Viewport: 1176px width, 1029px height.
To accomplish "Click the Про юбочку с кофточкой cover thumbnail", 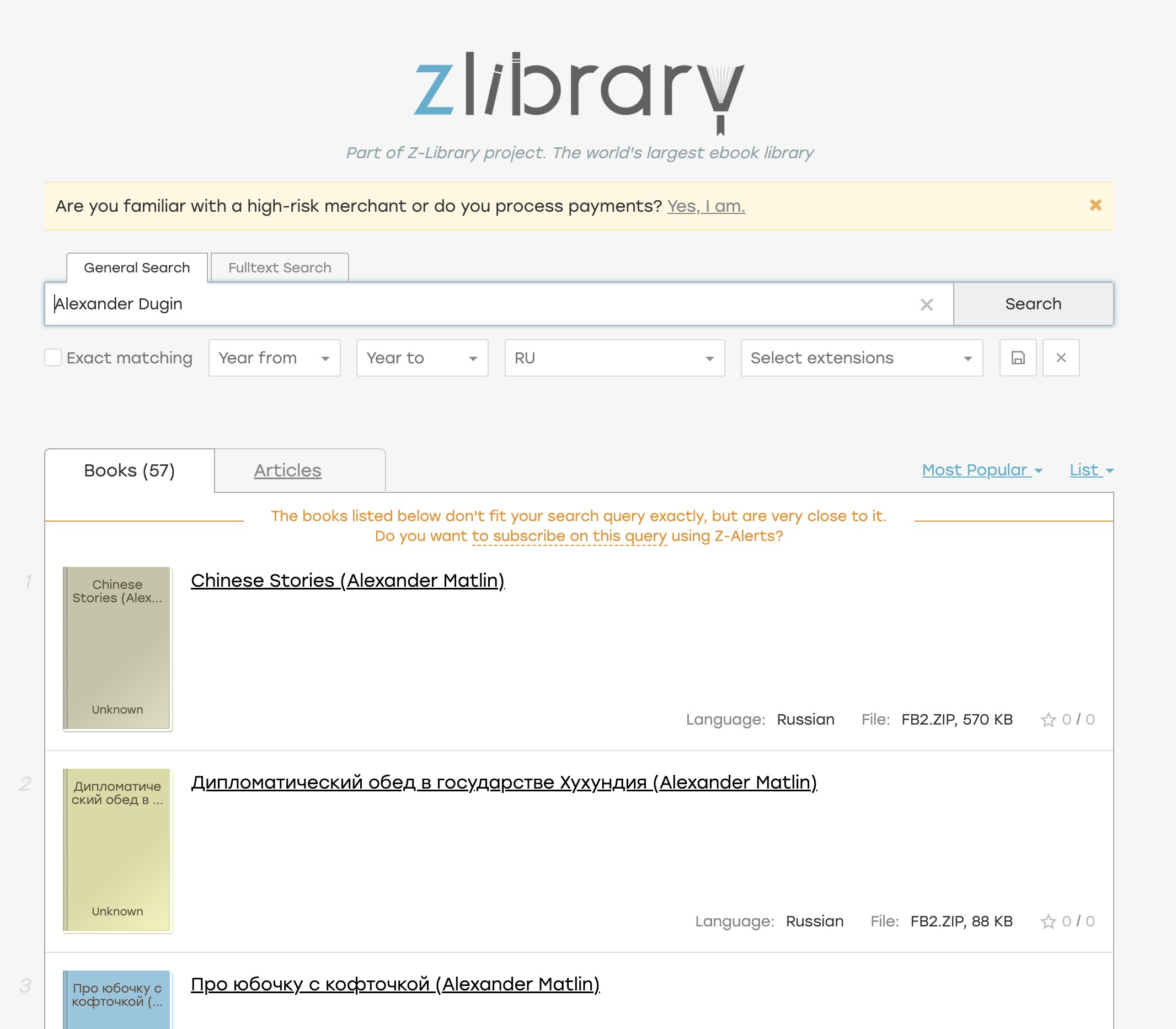I will click(117, 999).
